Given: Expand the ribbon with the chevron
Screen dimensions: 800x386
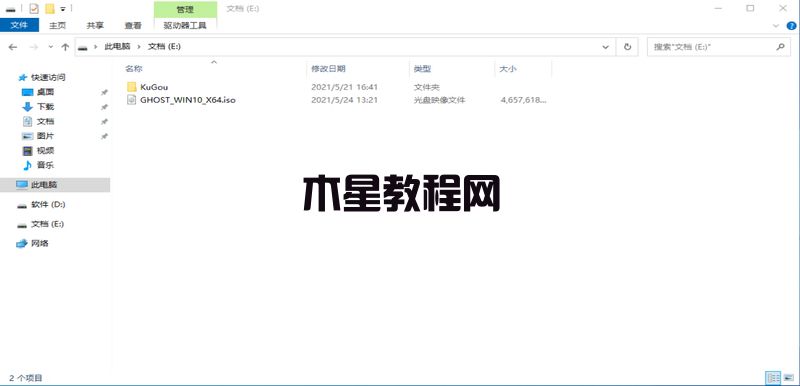Looking at the screenshot, I should coord(776,25).
